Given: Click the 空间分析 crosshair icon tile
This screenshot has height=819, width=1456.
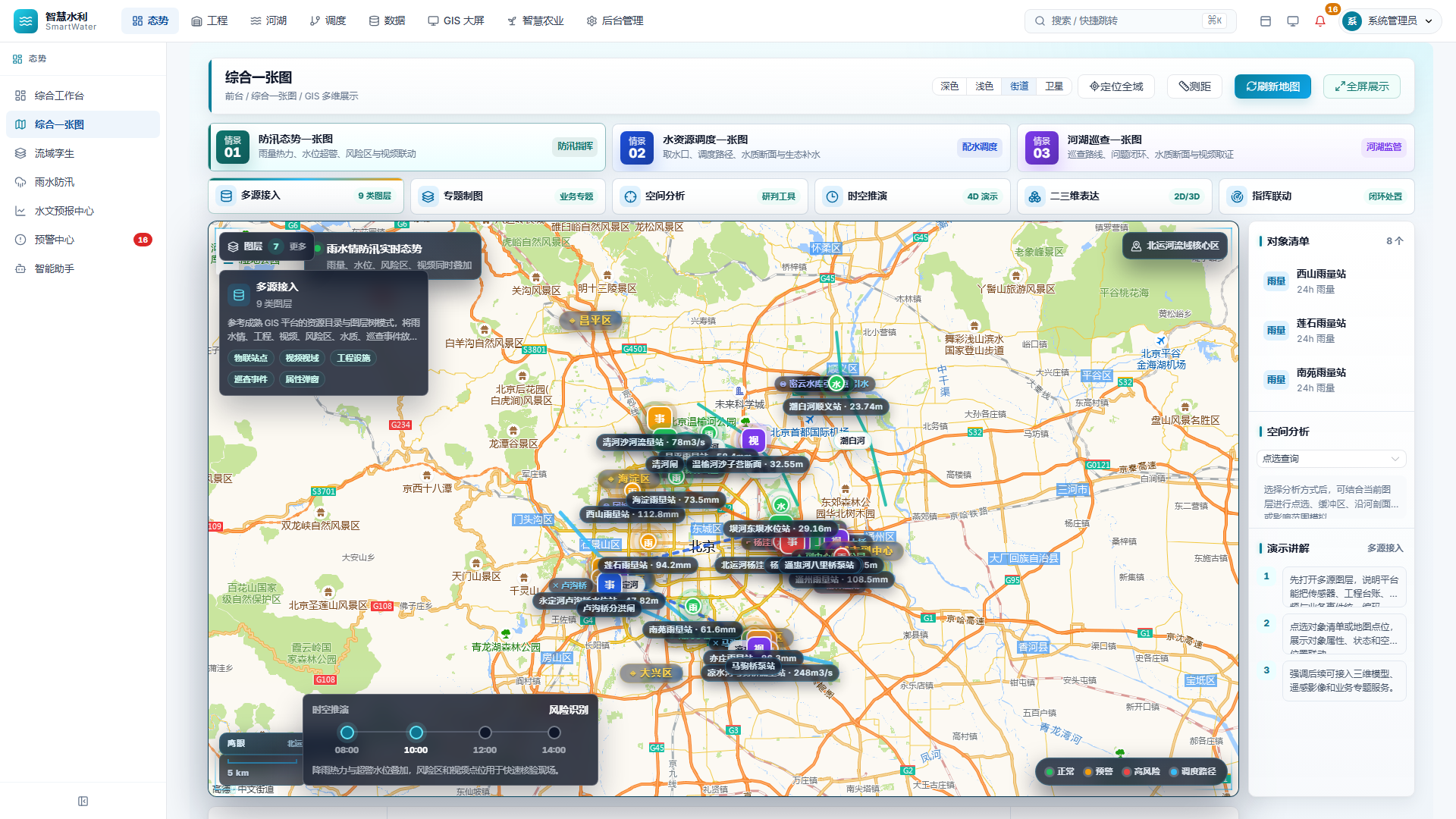Looking at the screenshot, I should (x=630, y=196).
